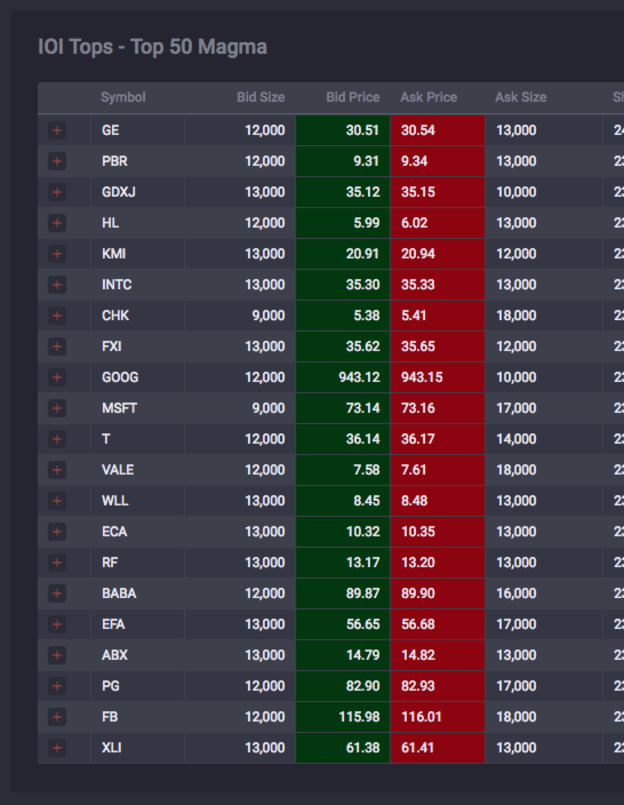Expand the CHK row plus icon
624x805 pixels.
[x=57, y=315]
